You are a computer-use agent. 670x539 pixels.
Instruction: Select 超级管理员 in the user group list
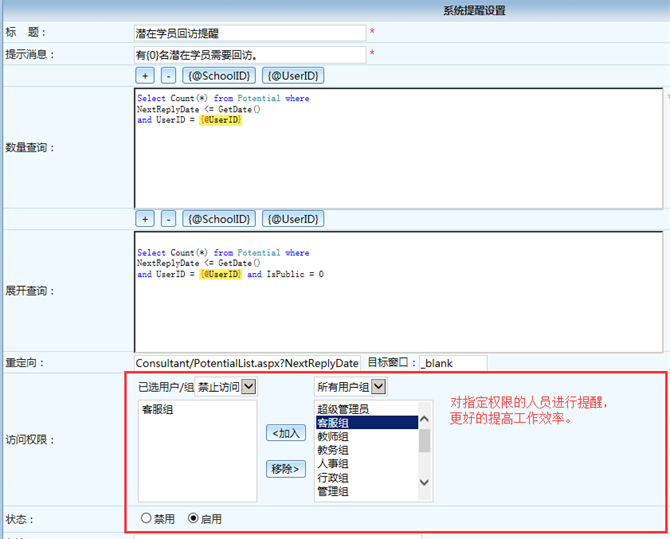tap(343, 409)
